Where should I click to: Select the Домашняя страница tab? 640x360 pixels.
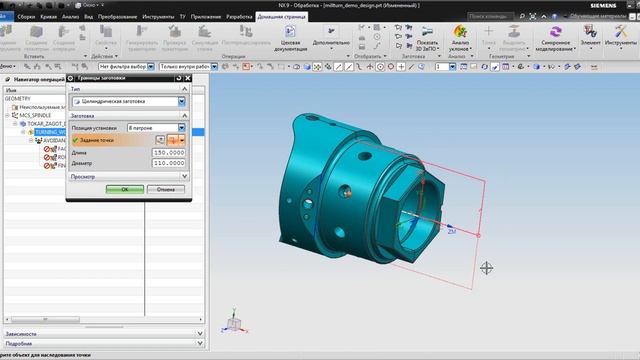[282, 17]
